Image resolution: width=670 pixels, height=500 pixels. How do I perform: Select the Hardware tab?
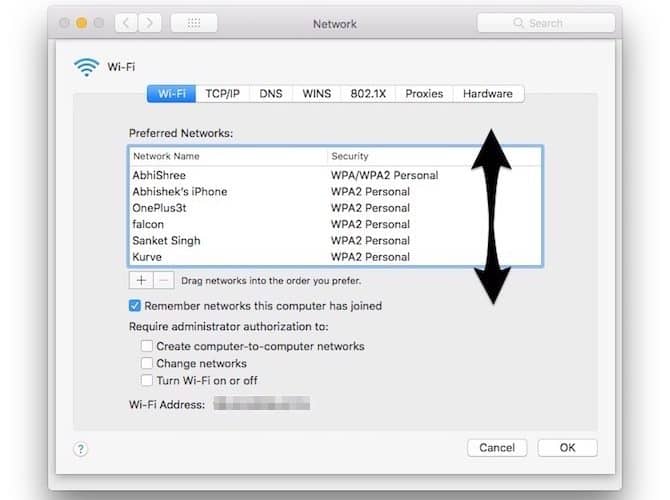coord(488,94)
